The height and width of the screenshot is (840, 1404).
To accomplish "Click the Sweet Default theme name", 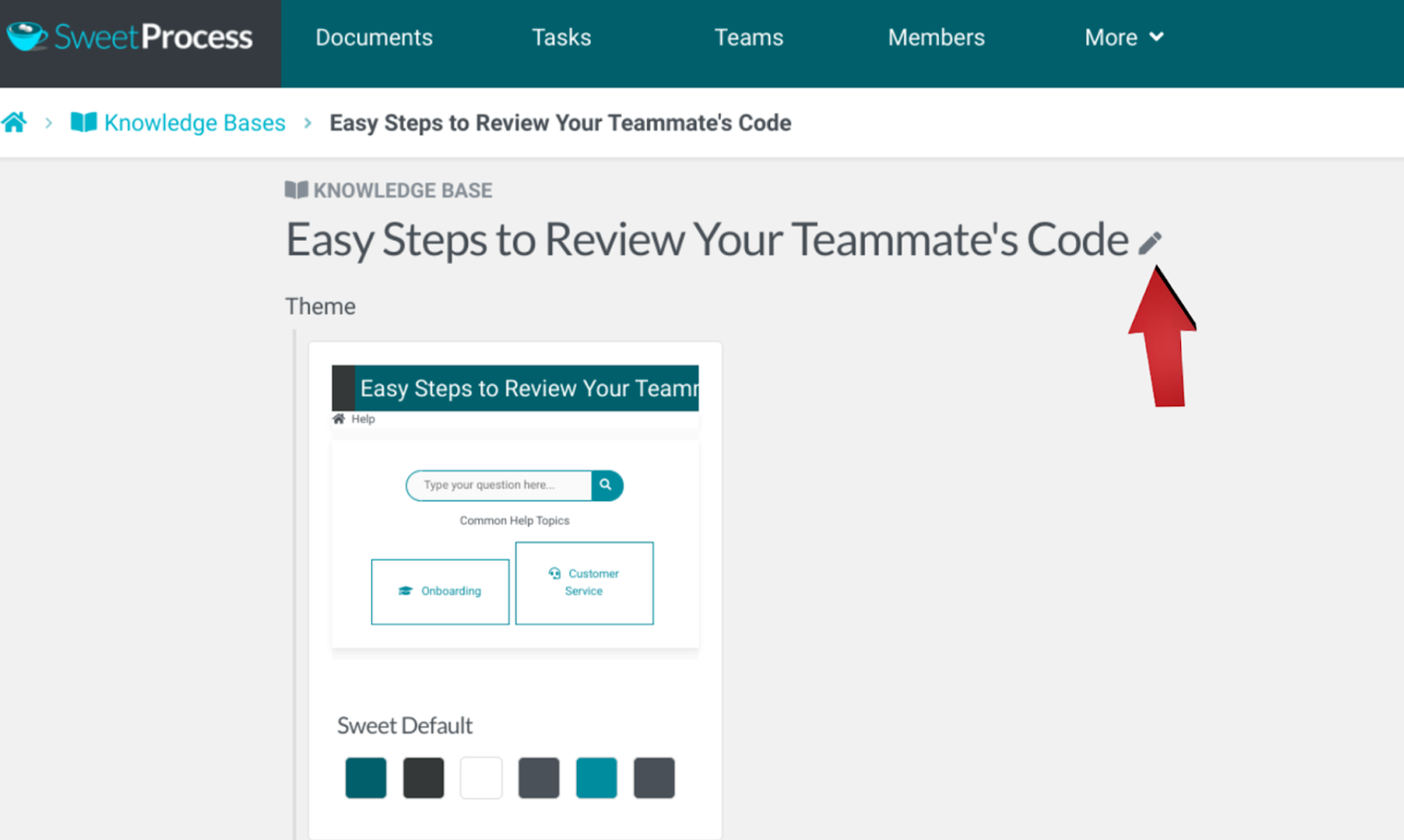I will pyautogui.click(x=405, y=726).
